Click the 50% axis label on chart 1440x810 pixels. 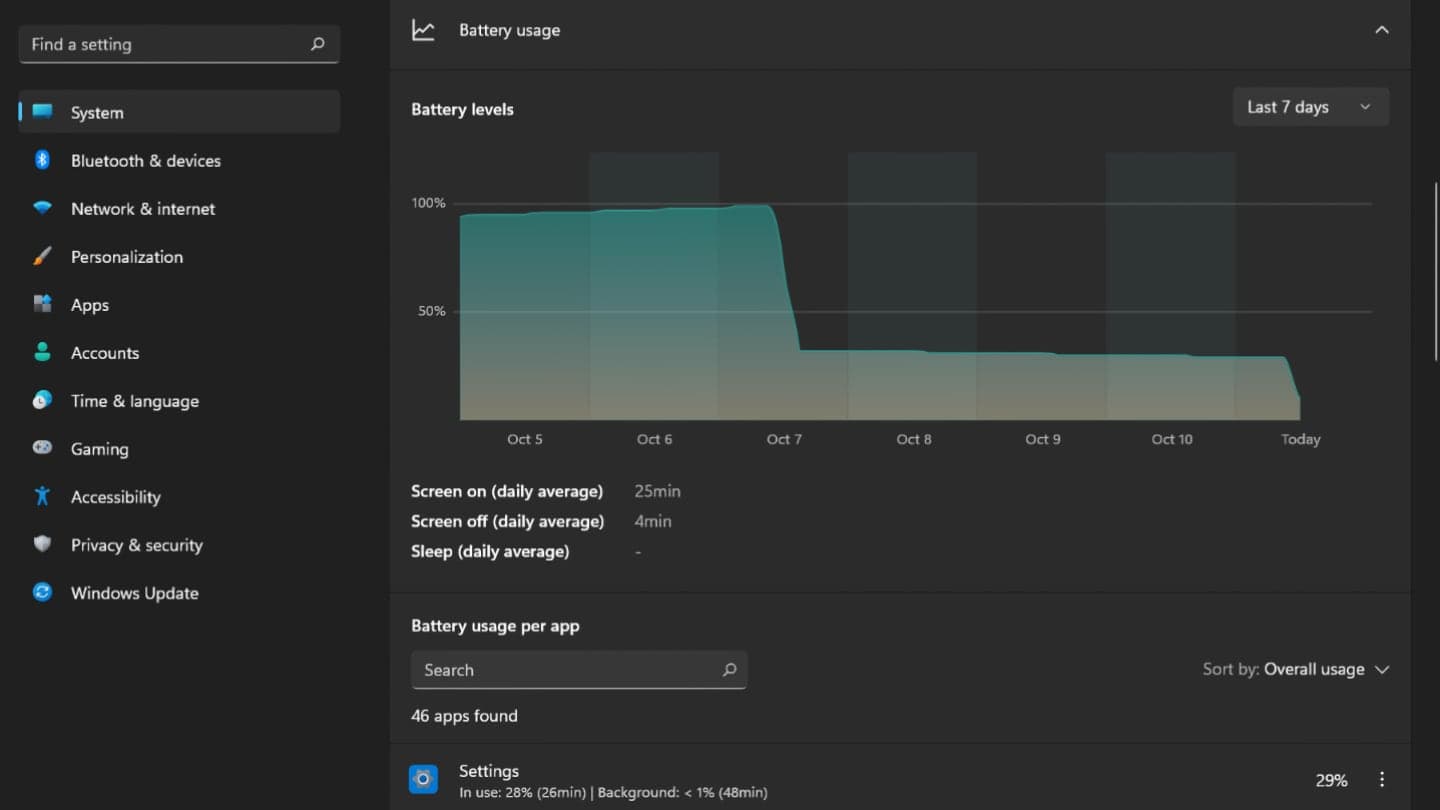(432, 311)
